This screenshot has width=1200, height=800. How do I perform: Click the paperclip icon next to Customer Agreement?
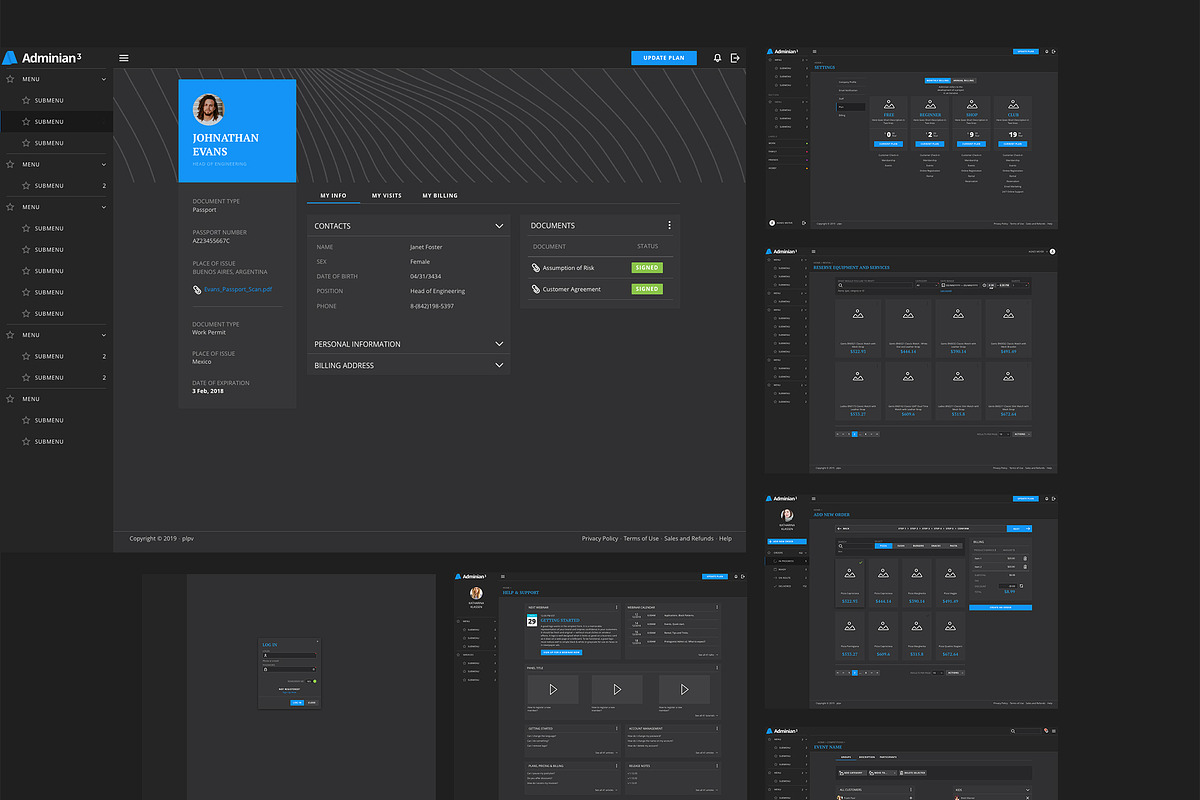click(x=535, y=289)
